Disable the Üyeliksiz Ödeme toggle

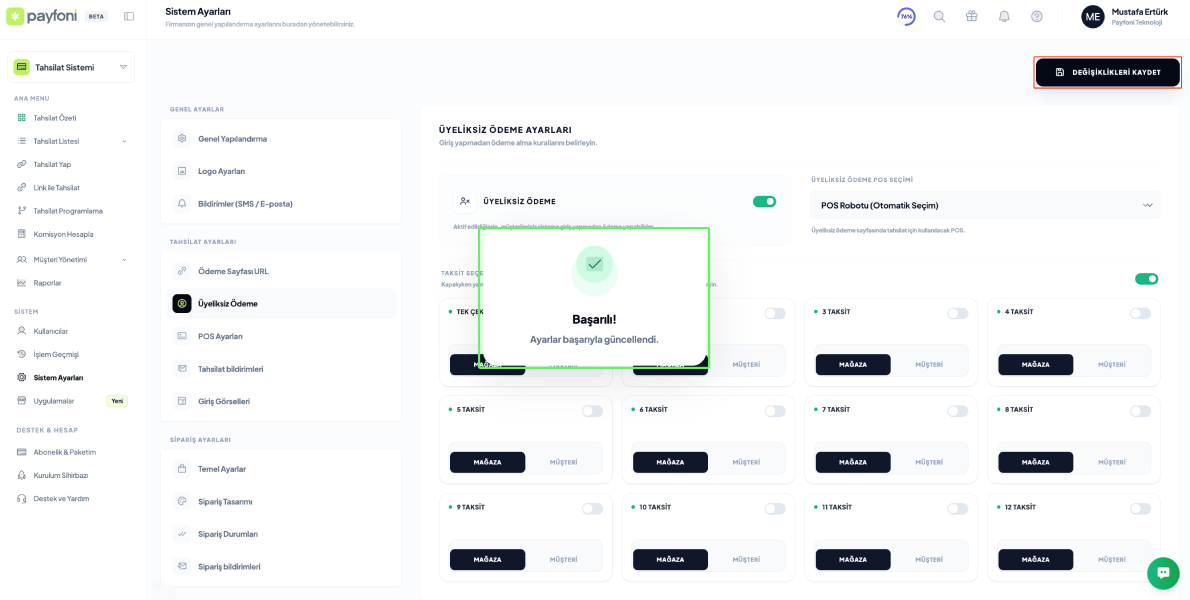(764, 201)
